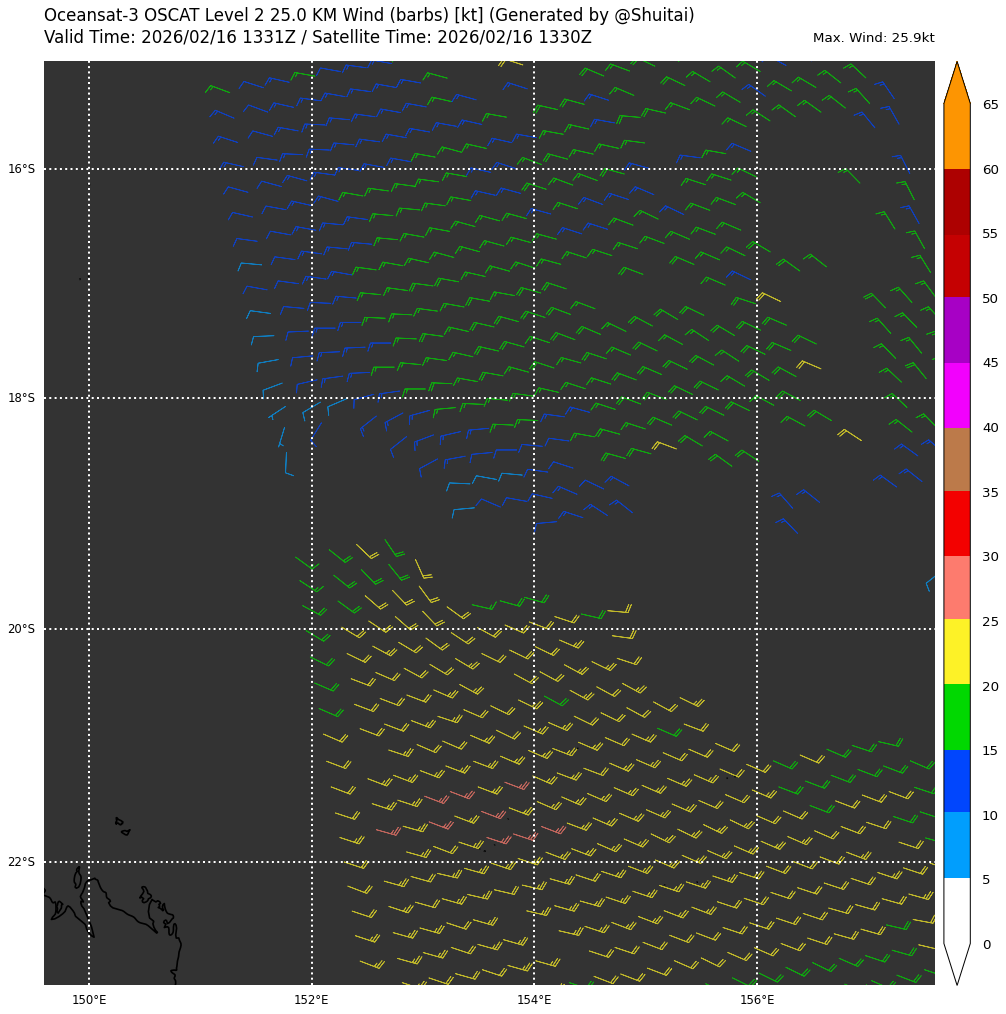
Task: Click the Max. Wind 25.9kt label
Action: point(873,38)
